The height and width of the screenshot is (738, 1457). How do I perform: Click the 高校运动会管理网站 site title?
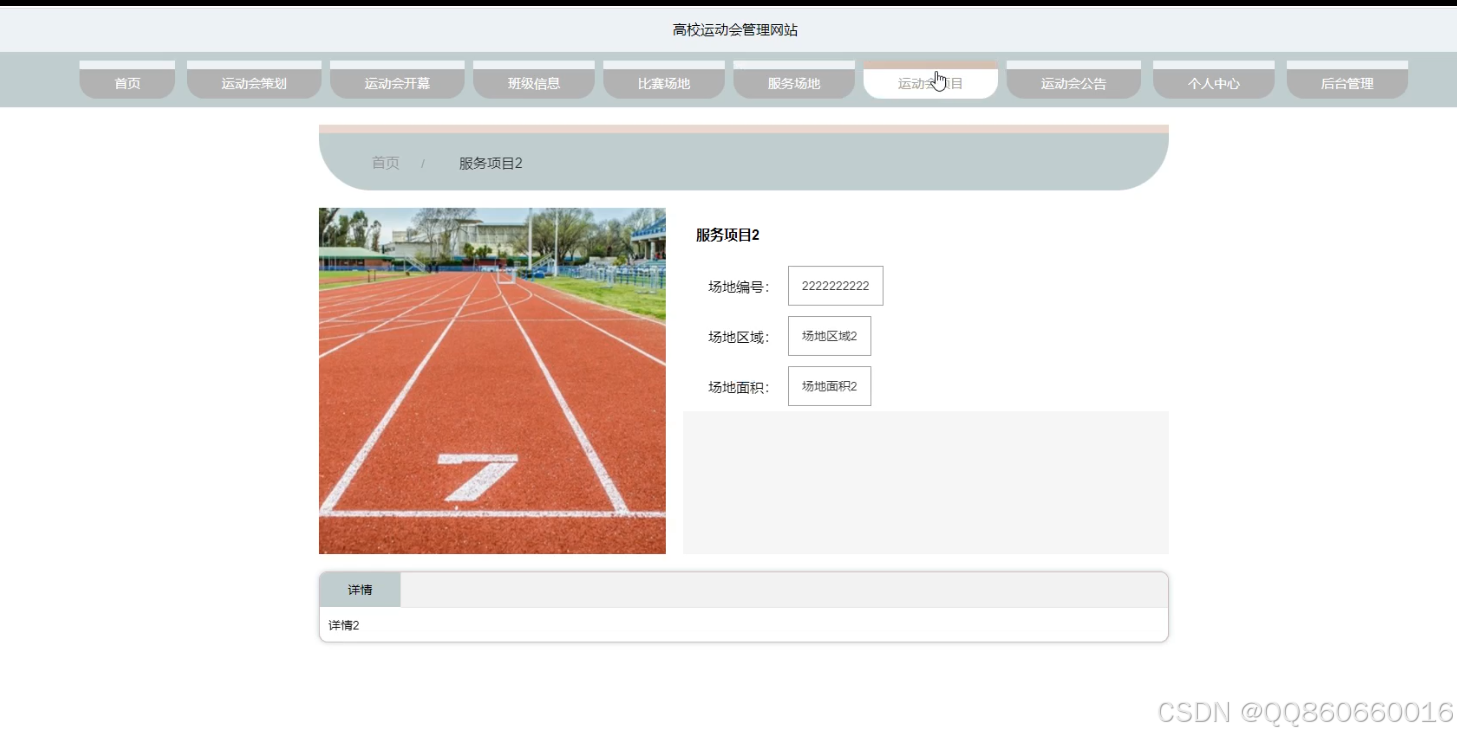pyautogui.click(x=728, y=29)
